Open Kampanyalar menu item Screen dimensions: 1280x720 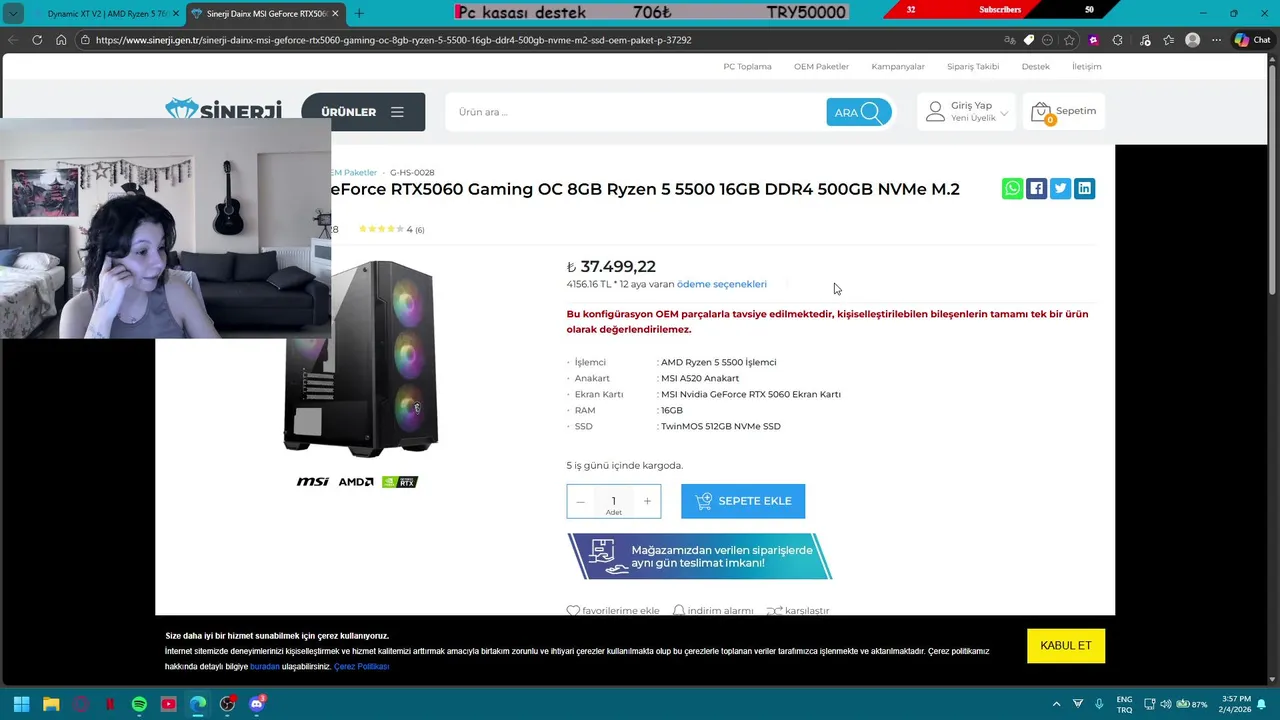click(x=898, y=66)
